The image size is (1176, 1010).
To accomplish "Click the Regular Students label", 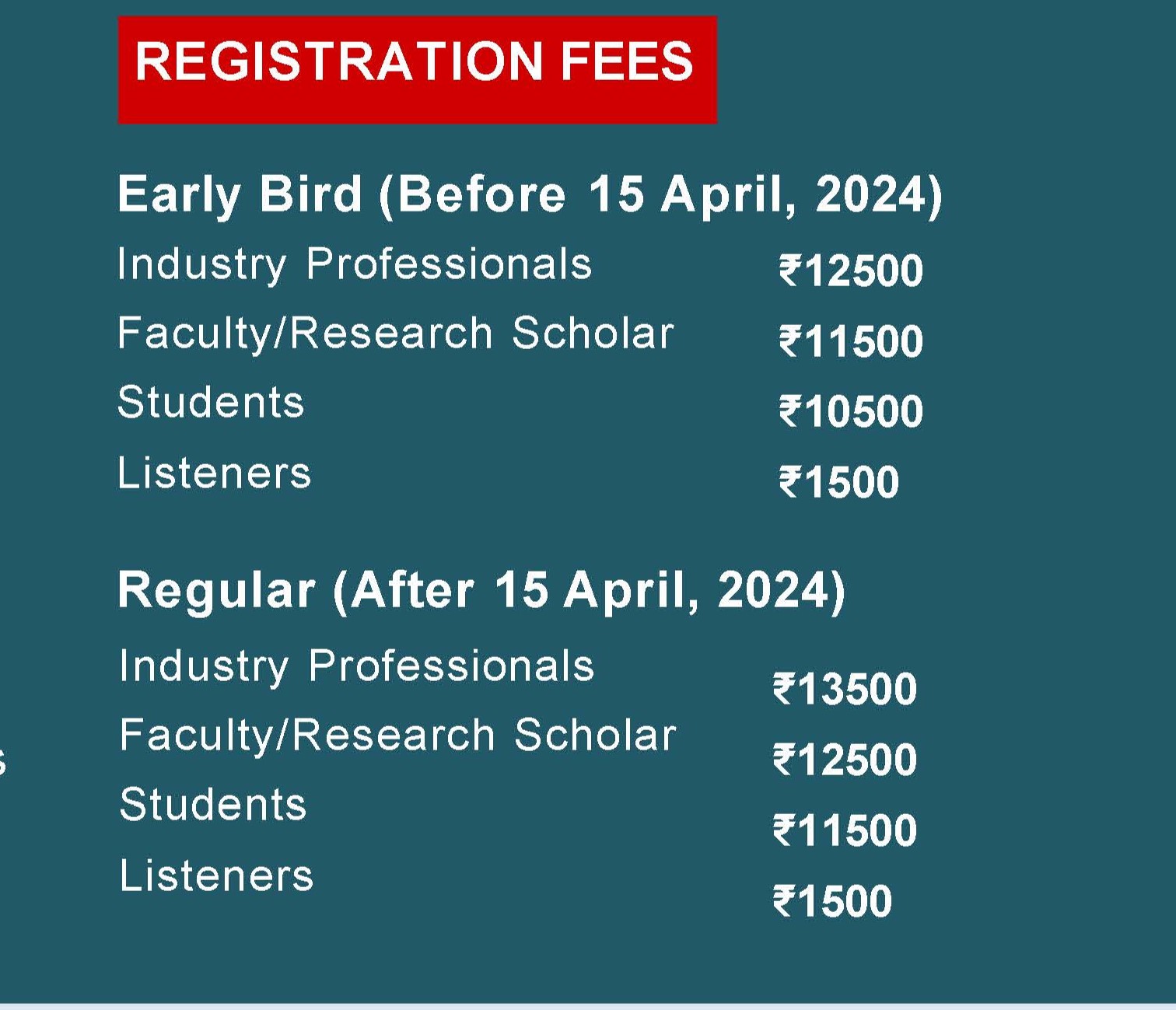I will [213, 805].
